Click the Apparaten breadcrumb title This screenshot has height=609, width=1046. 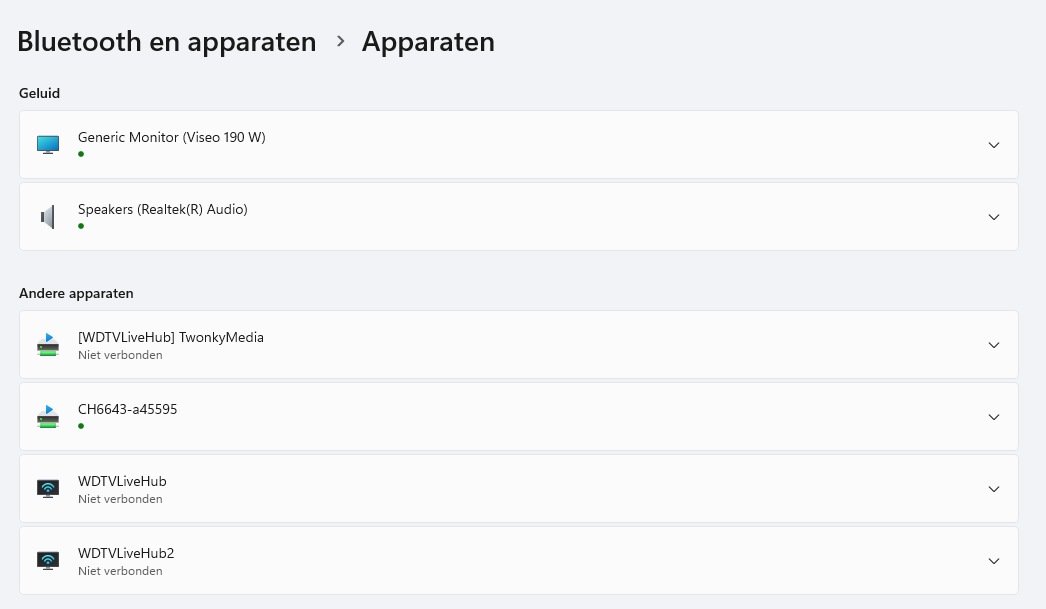click(428, 42)
